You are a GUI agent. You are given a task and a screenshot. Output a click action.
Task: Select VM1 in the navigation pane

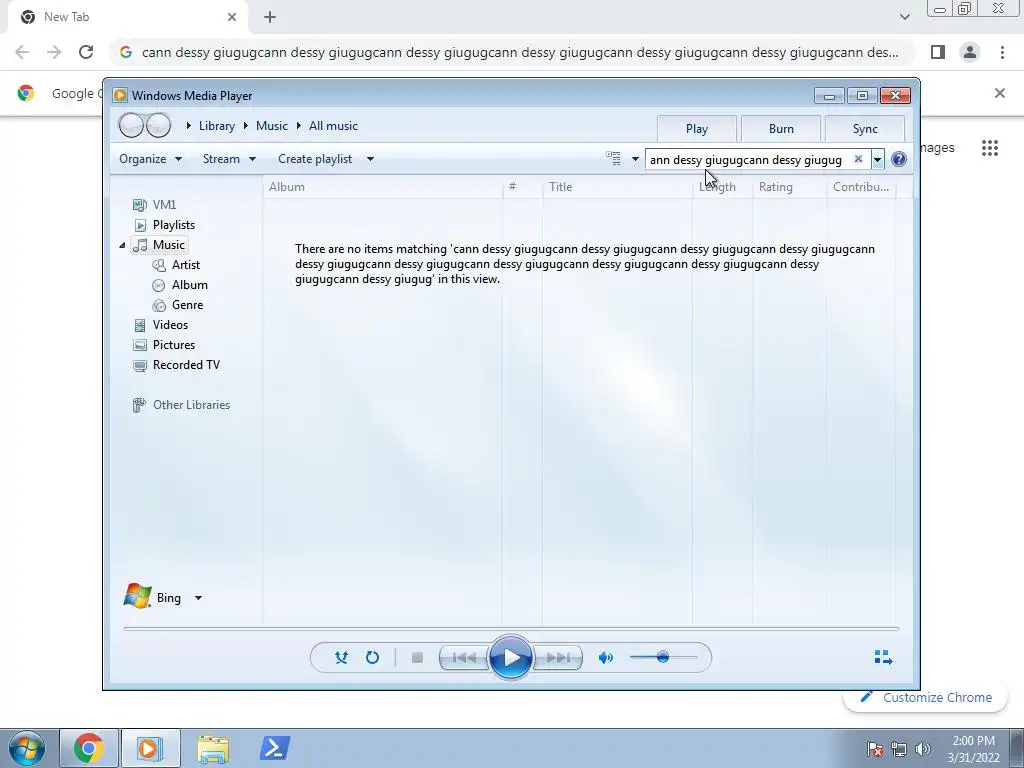(x=154, y=205)
